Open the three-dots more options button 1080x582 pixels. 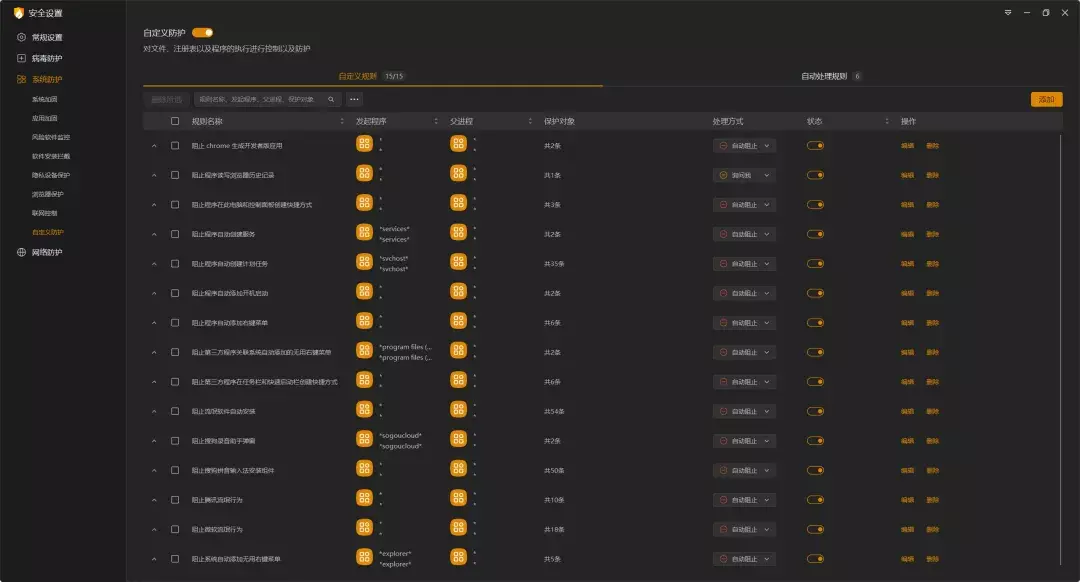point(354,100)
